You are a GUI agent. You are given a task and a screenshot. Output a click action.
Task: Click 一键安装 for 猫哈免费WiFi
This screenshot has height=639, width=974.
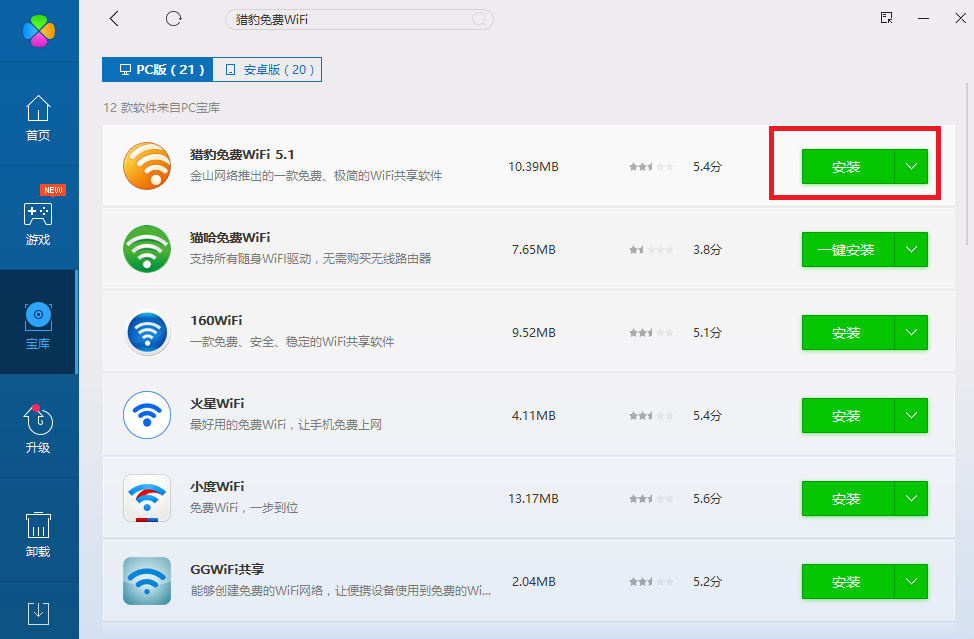click(x=848, y=250)
